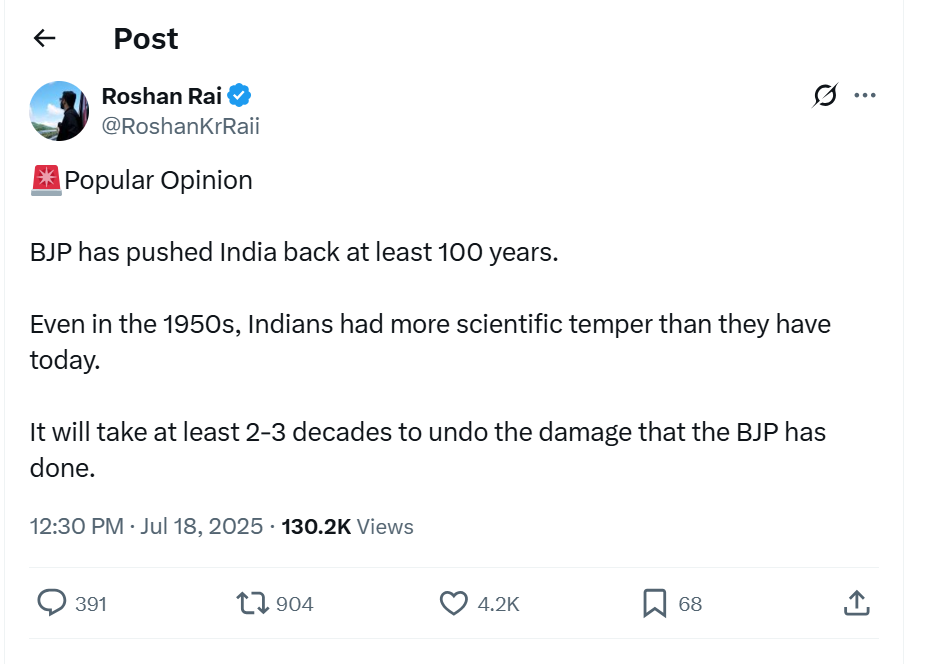Click the 904 reposts count

[x=294, y=604]
